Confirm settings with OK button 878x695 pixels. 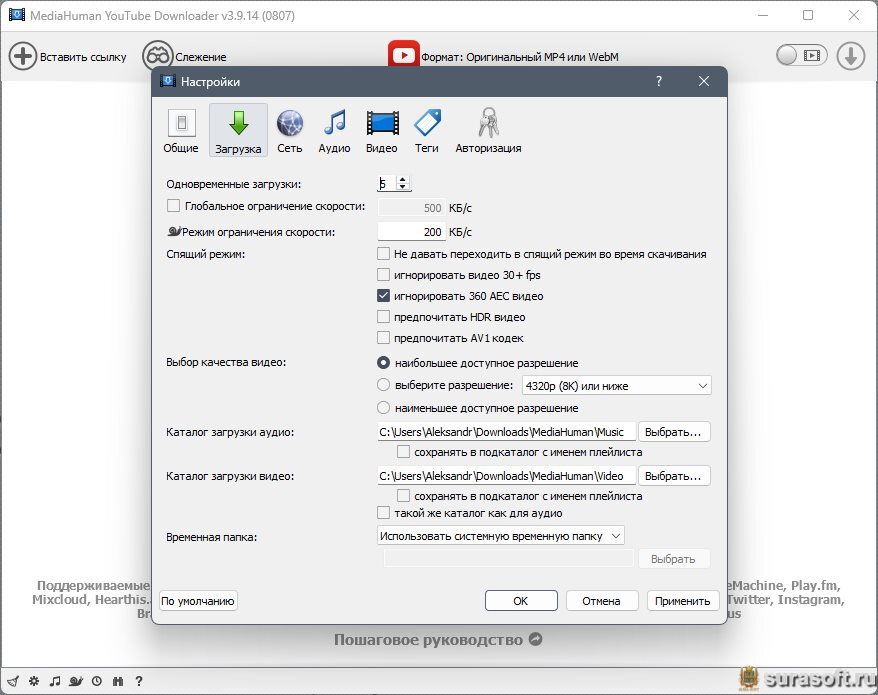[x=521, y=601]
